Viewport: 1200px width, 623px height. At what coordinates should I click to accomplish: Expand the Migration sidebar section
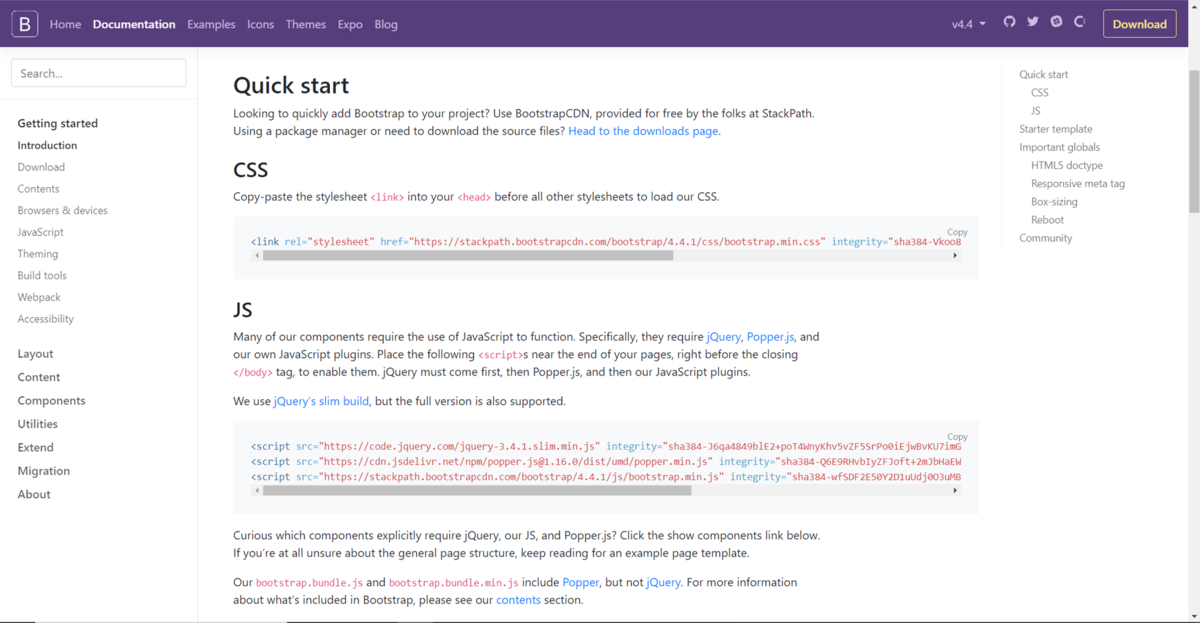pos(43,471)
